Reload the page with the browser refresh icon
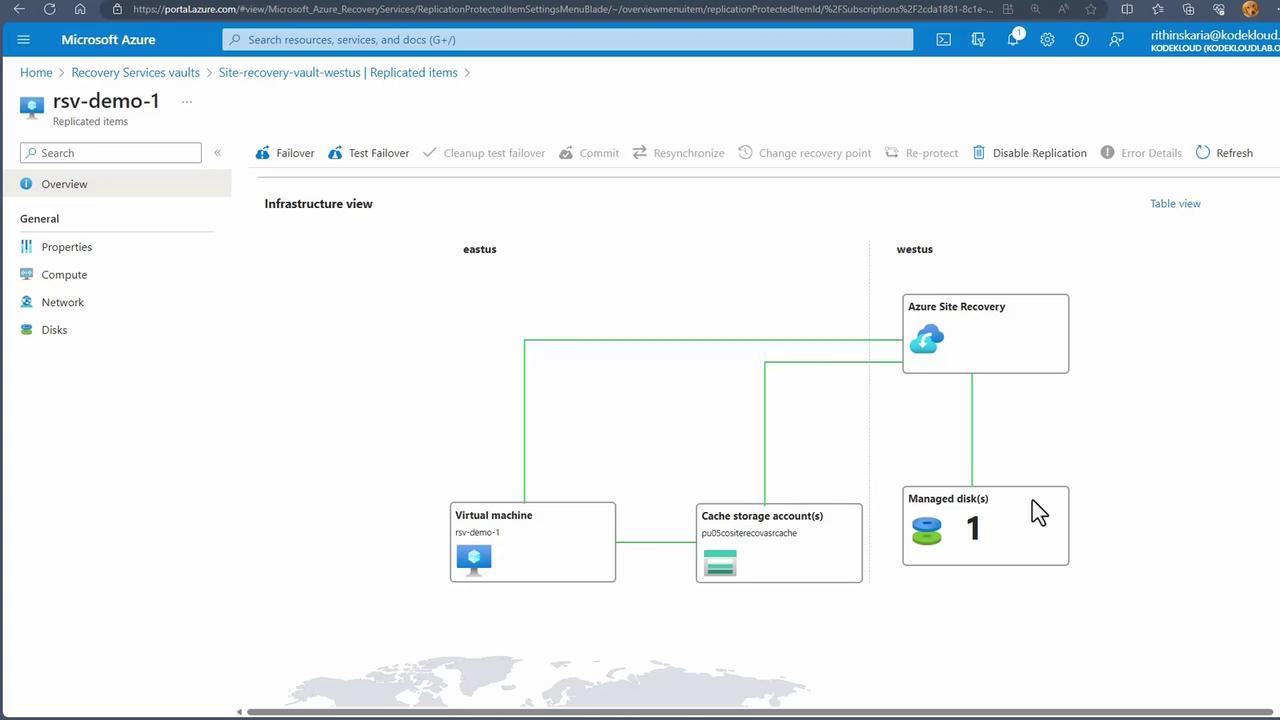Image resolution: width=1280 pixels, height=720 pixels. click(50, 10)
